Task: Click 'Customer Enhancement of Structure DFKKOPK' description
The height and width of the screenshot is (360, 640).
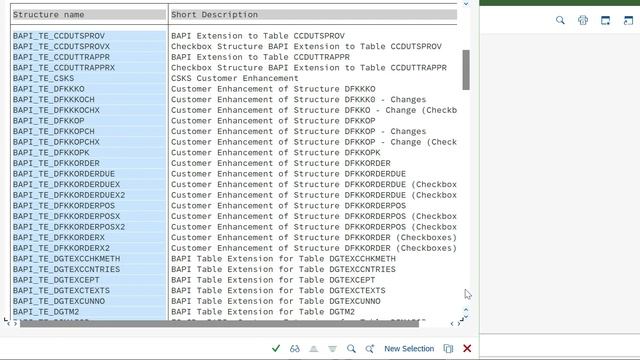Action: tap(276, 153)
